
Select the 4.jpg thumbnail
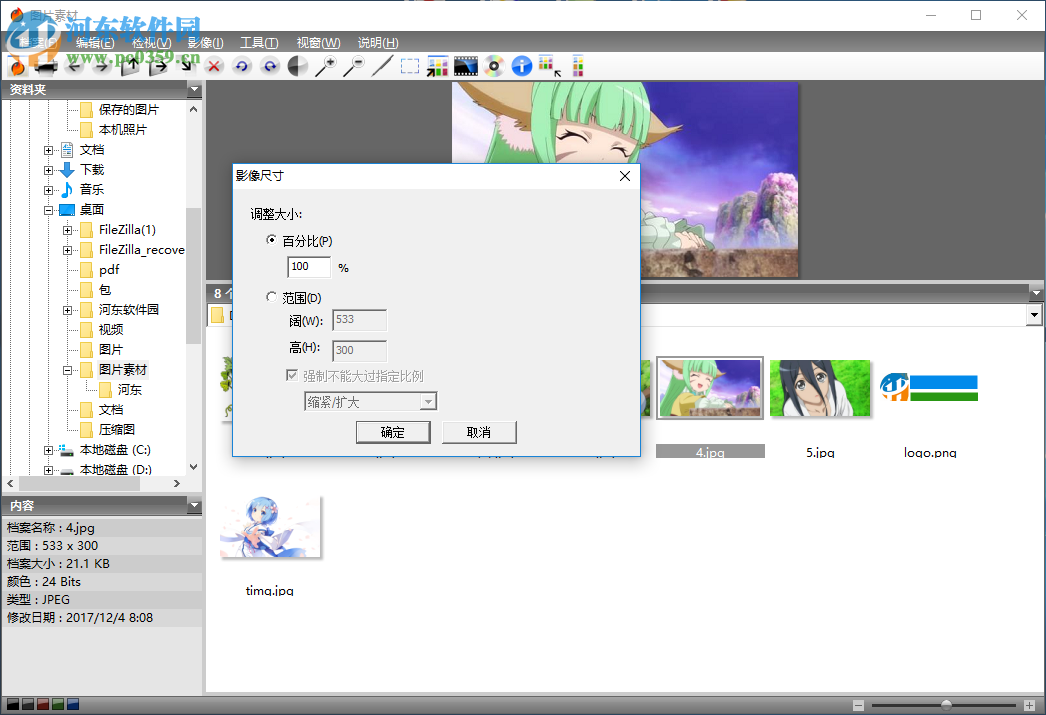click(710, 388)
